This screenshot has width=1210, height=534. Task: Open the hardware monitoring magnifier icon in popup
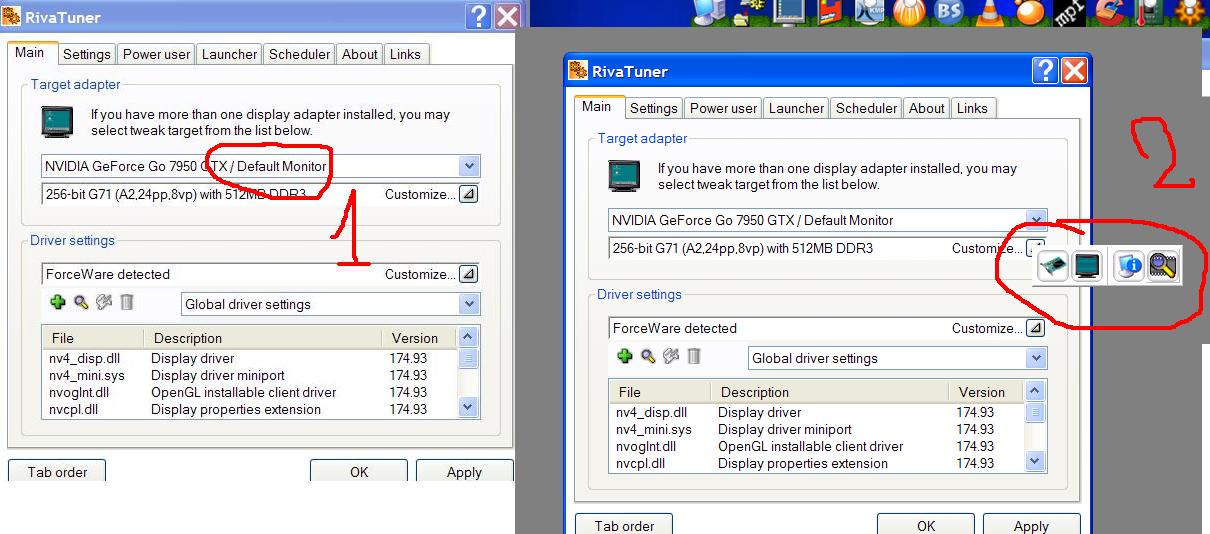click(x=1162, y=266)
